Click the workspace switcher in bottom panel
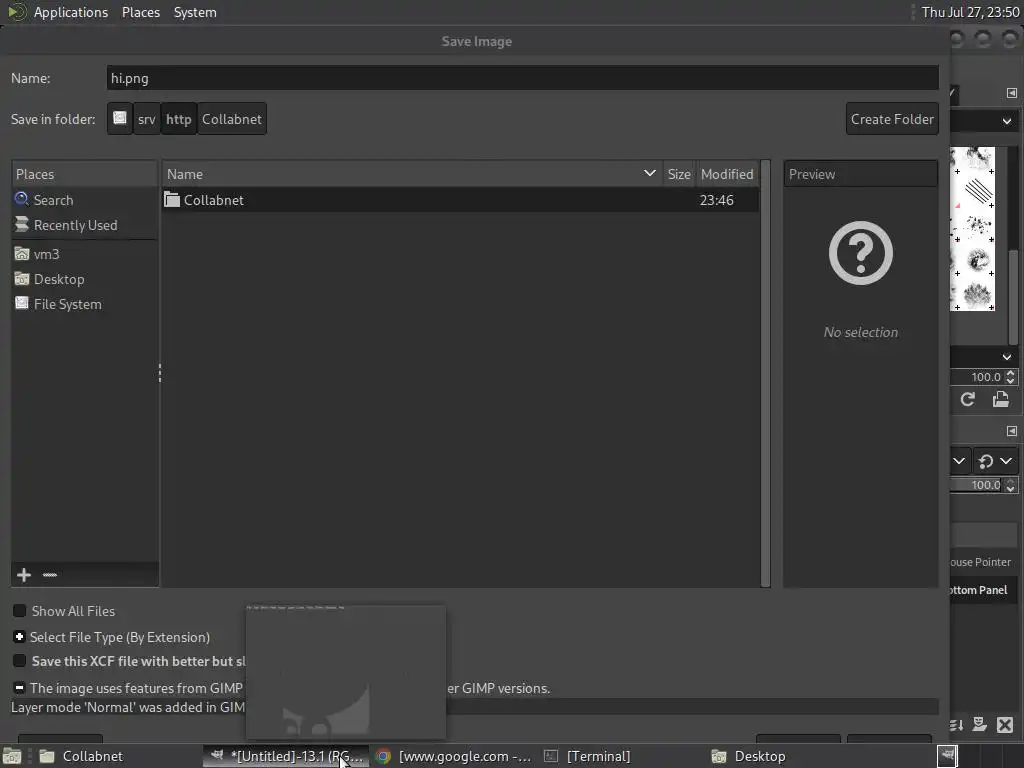1024x768 pixels. pos(980,756)
